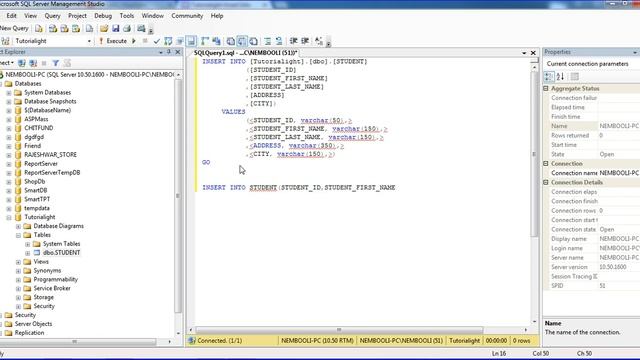Viewport: 640px width, 360px height.
Task: Select the SQLQuery1.sql tab
Action: tap(245, 53)
